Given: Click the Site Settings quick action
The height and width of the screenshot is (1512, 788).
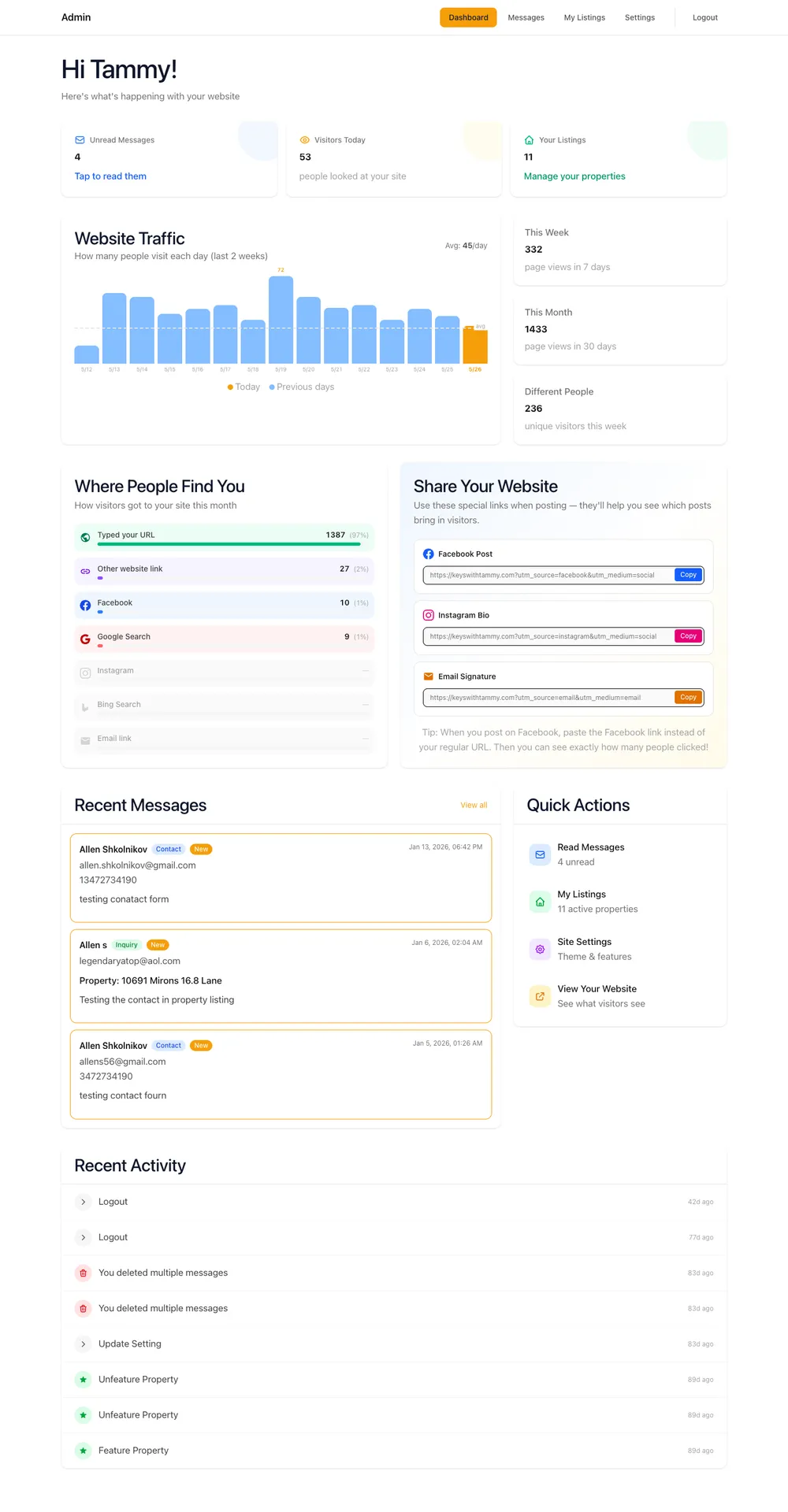Looking at the screenshot, I should 620,949.
